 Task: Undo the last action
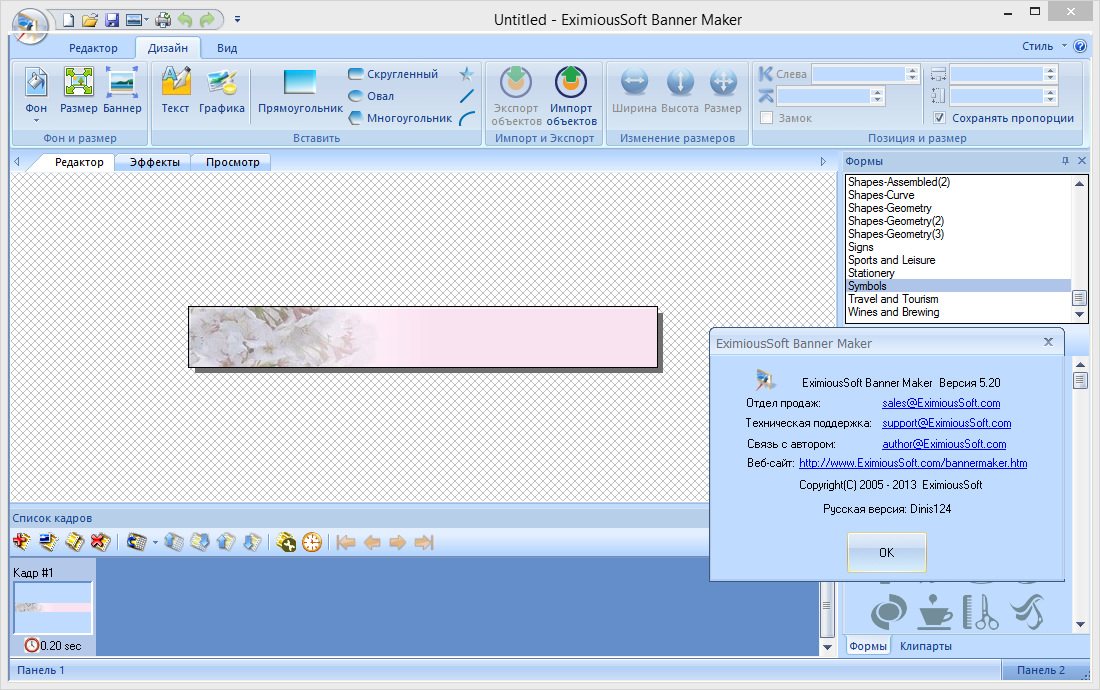coord(185,20)
